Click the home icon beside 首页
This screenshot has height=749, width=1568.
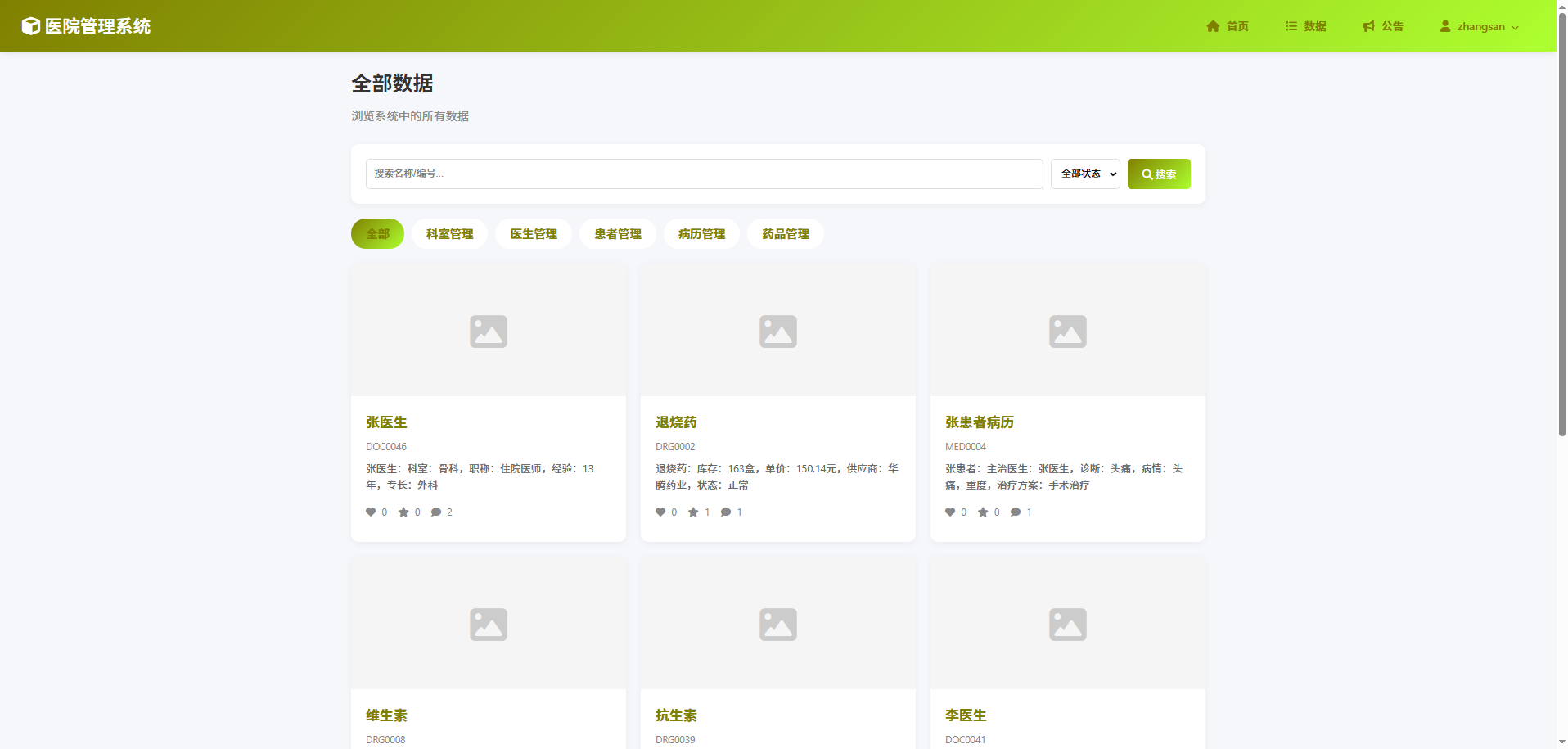click(x=1213, y=26)
